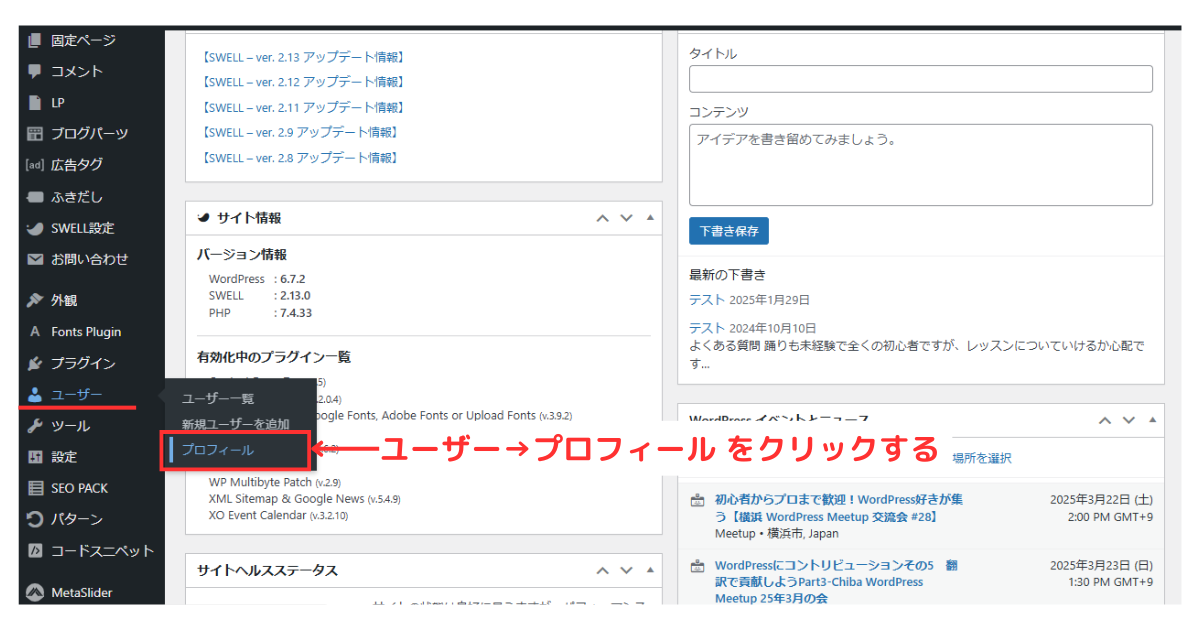Open the コードスニペット sidebar icon

pyautogui.click(x=35, y=550)
